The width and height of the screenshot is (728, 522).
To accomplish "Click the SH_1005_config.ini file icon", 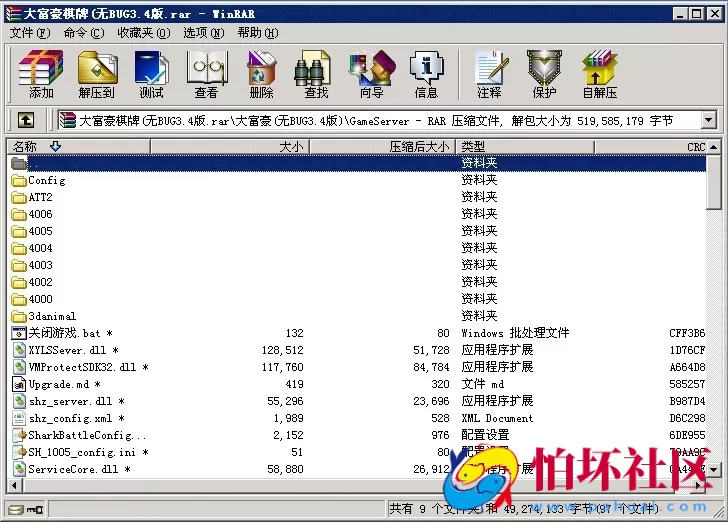I will point(20,452).
